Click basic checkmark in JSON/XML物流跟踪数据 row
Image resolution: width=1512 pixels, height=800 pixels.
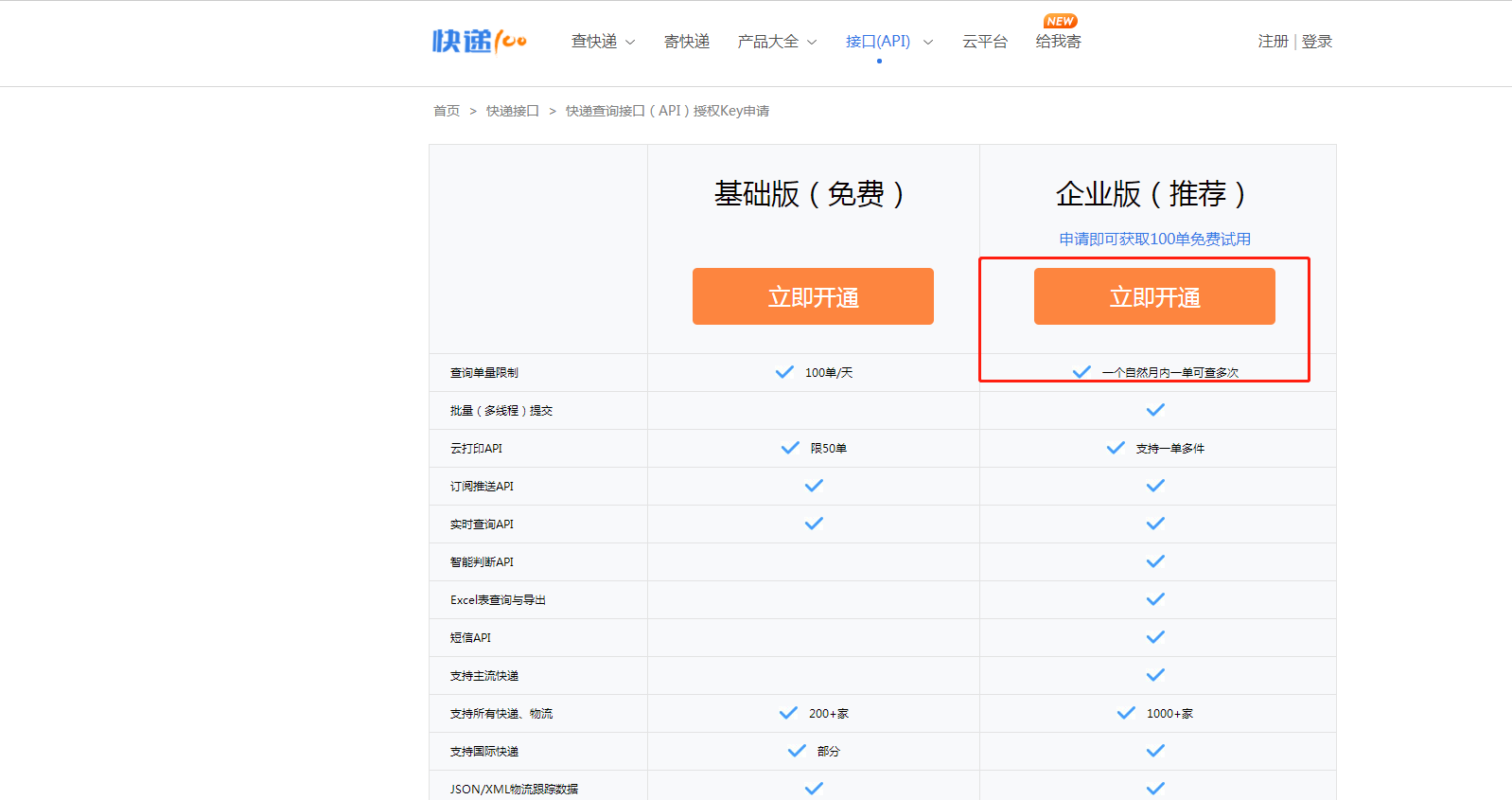(814, 789)
